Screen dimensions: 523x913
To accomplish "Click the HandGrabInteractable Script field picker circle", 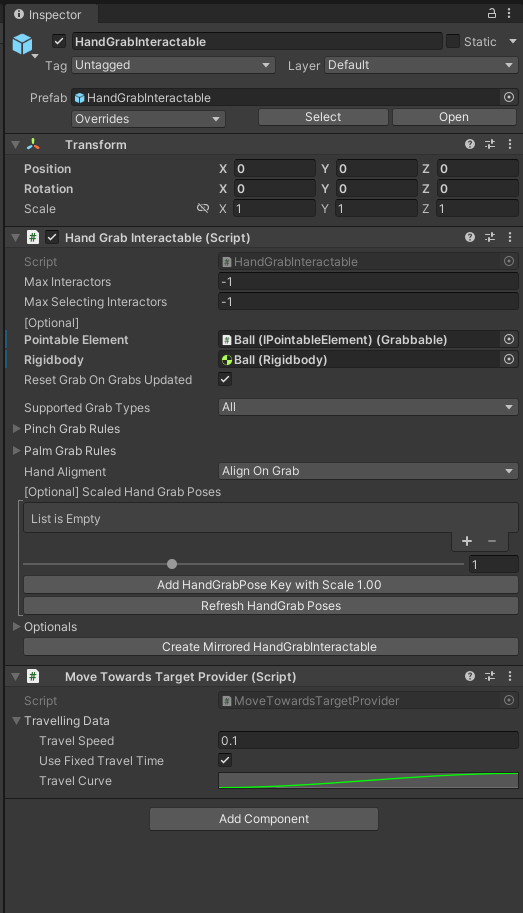I will point(509,261).
